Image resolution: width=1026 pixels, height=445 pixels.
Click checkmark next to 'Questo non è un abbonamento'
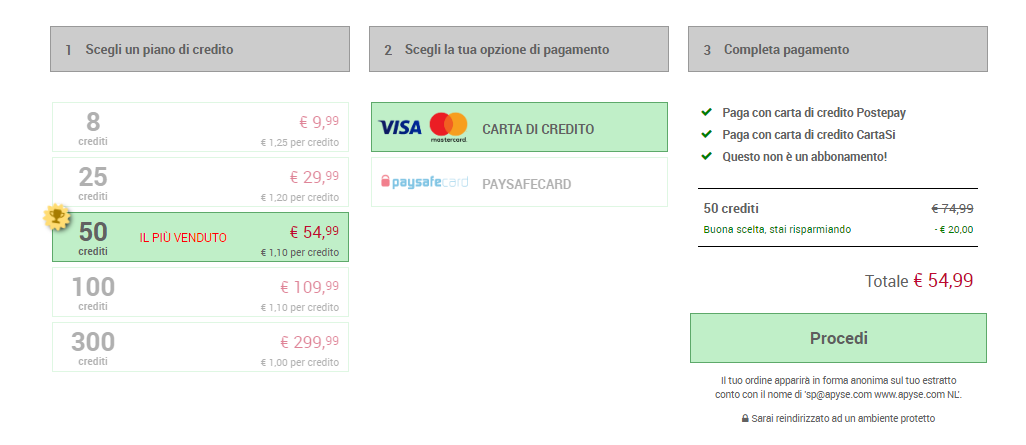tap(707, 156)
